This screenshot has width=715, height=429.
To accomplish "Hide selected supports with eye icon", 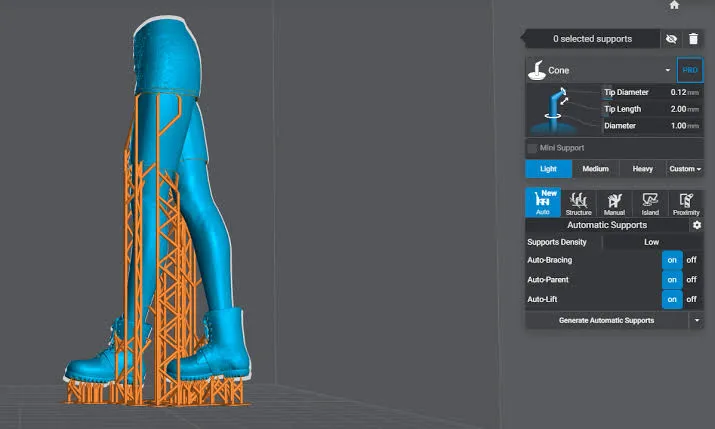I will coord(671,39).
